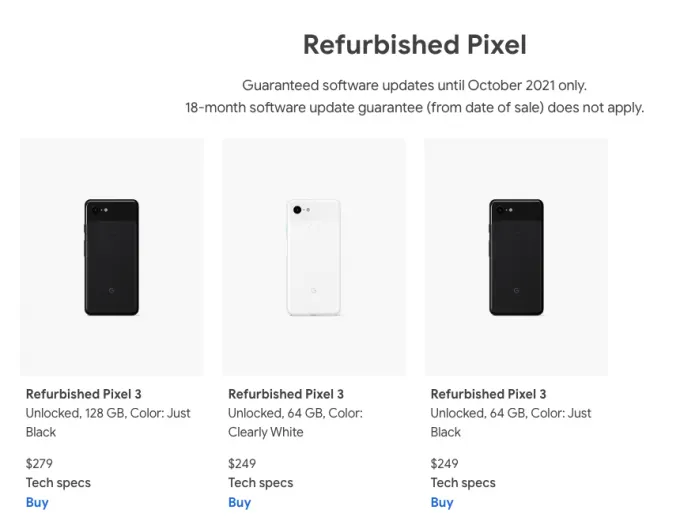Buy the 64 GB Just Black Pixel 3

(442, 503)
